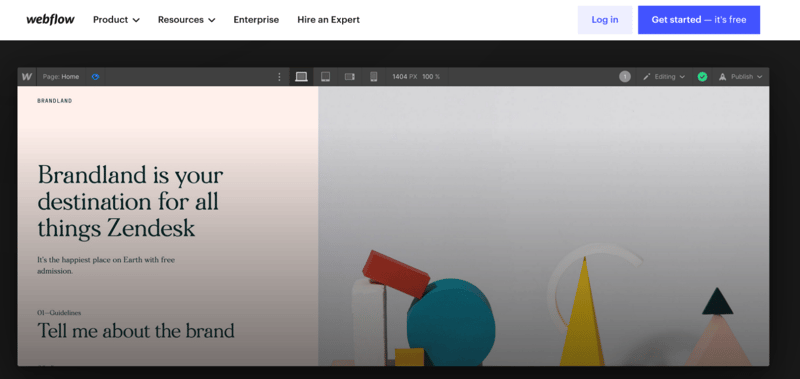Click Tell me about the brand heading
The height and width of the screenshot is (379, 800).
pyautogui.click(x=136, y=331)
